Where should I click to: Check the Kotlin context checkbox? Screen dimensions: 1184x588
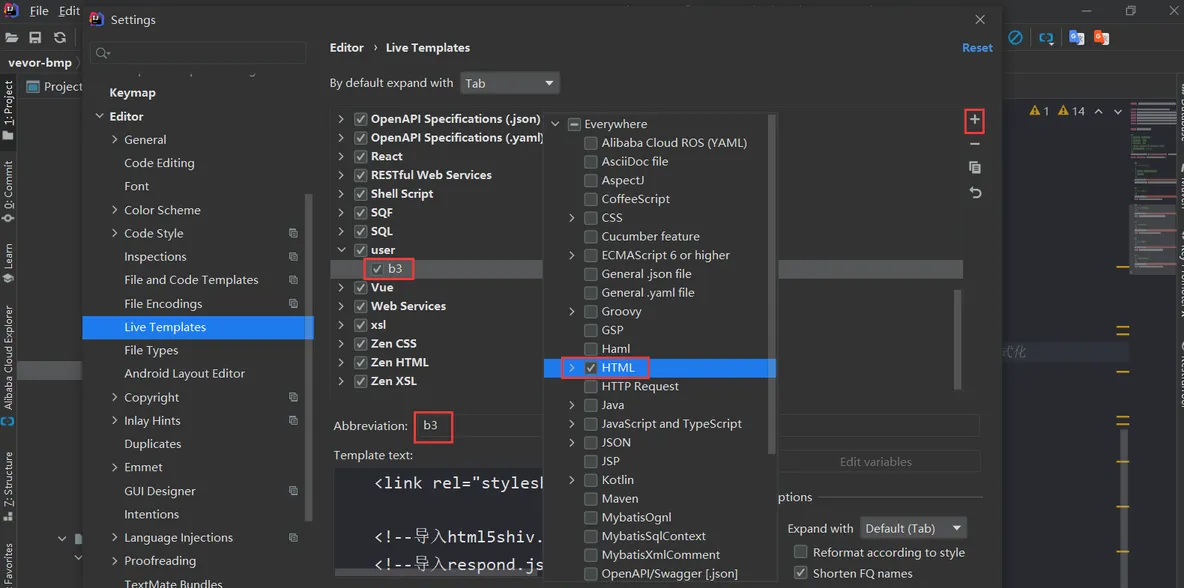[591, 480]
